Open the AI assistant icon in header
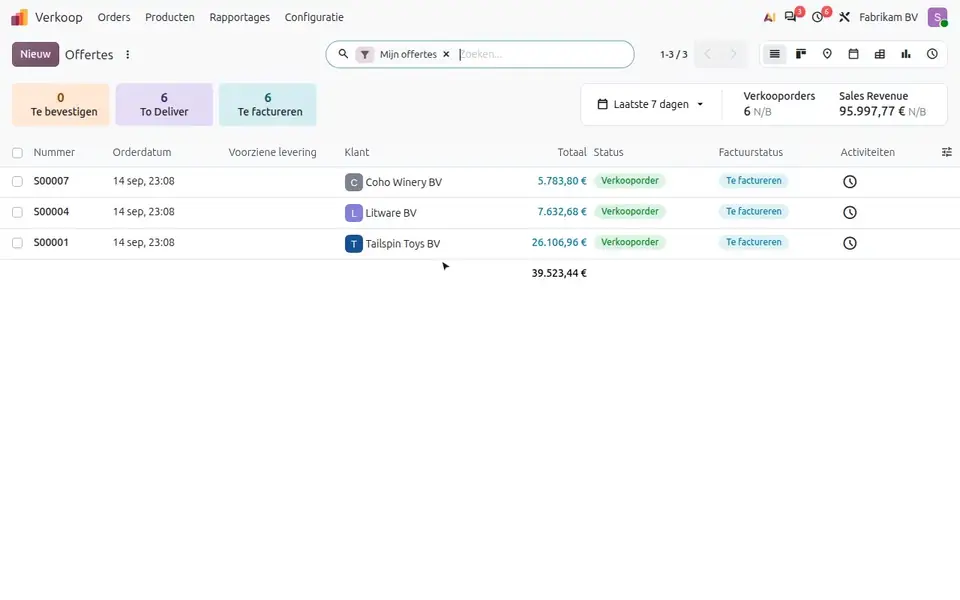 click(769, 17)
